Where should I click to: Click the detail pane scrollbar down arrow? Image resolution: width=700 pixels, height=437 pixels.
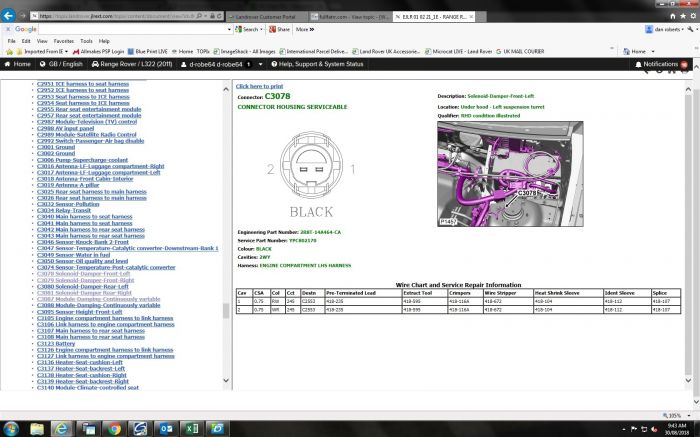(x=688, y=380)
